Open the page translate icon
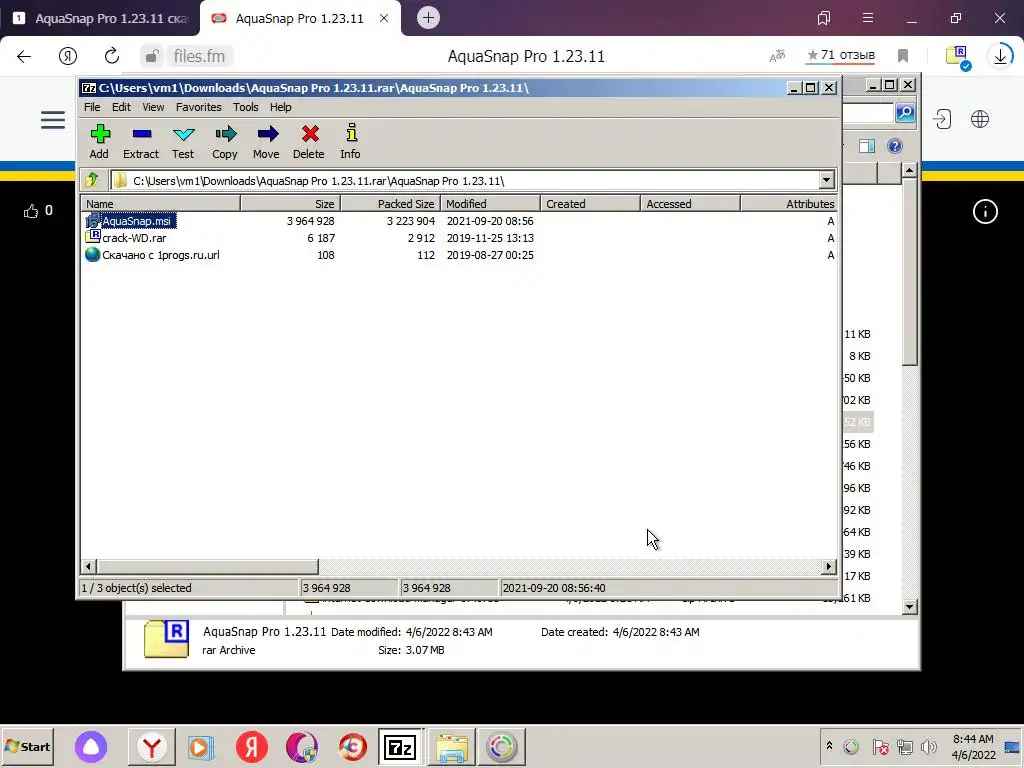1024x768 pixels. [776, 56]
